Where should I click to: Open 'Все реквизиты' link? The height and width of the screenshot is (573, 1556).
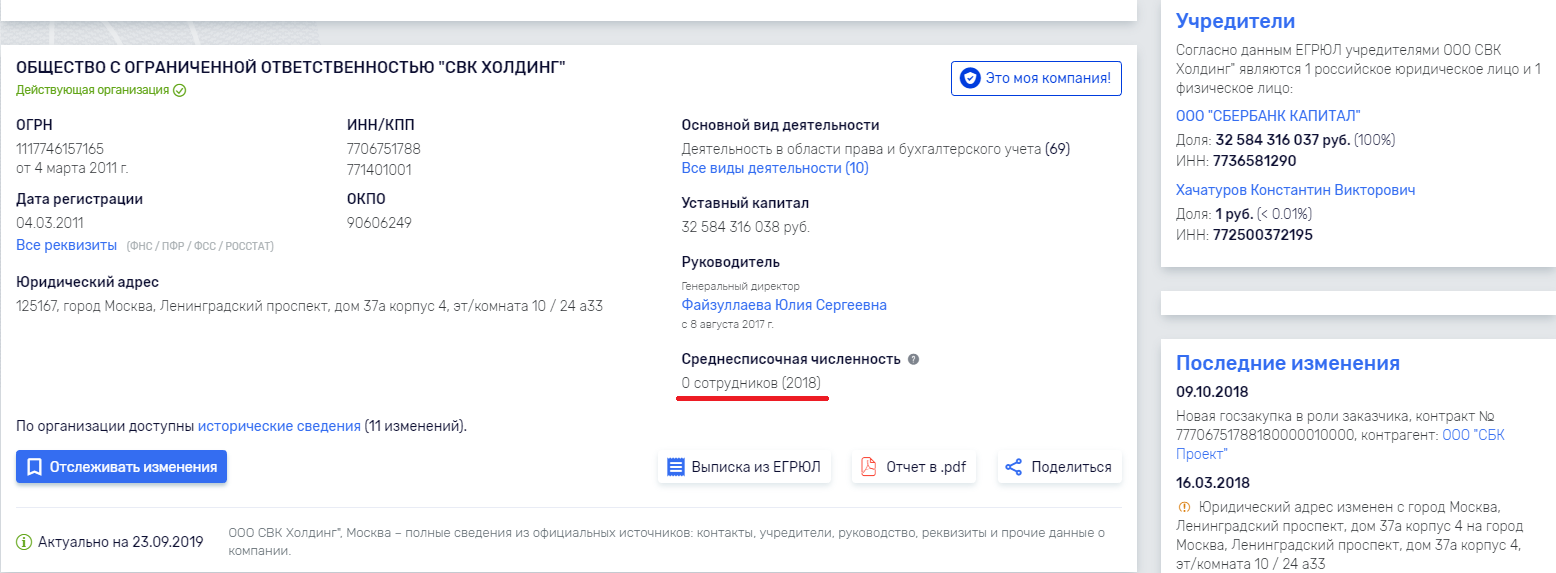[x=67, y=245]
